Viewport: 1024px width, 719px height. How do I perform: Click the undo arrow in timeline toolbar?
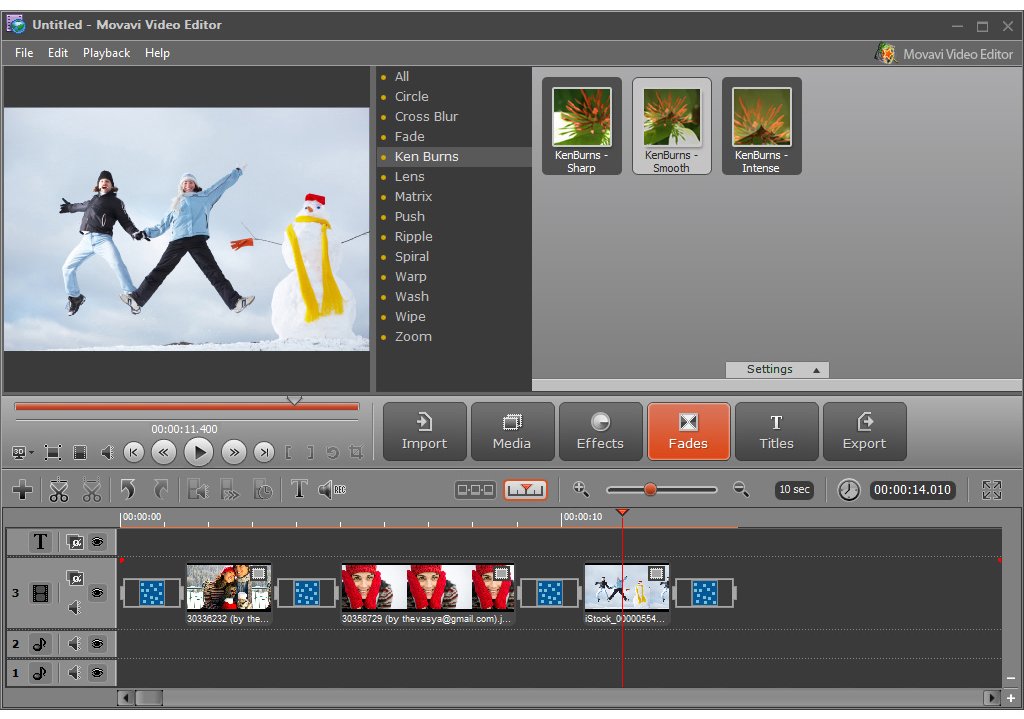tap(127, 490)
